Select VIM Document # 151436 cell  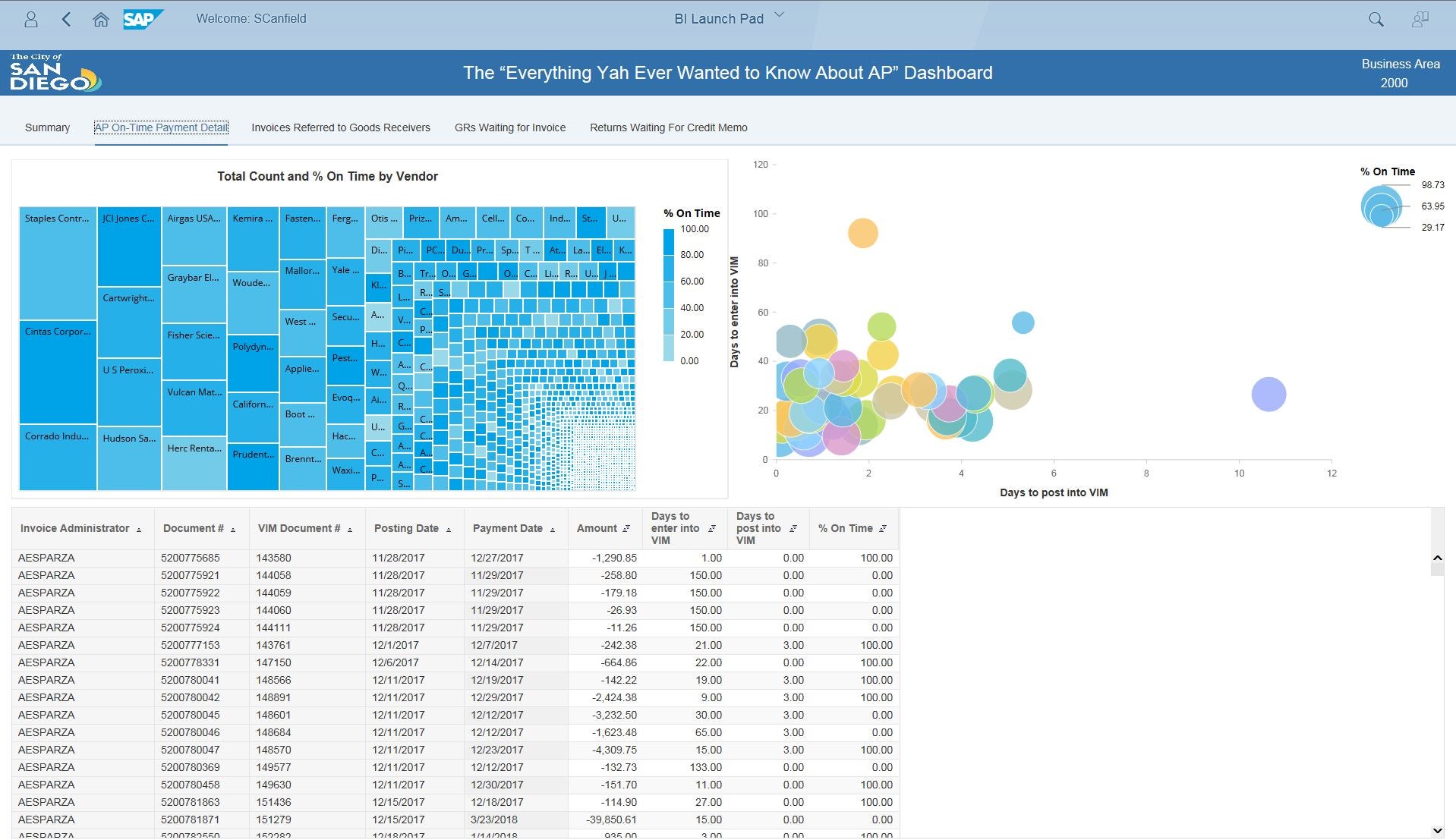(307, 802)
